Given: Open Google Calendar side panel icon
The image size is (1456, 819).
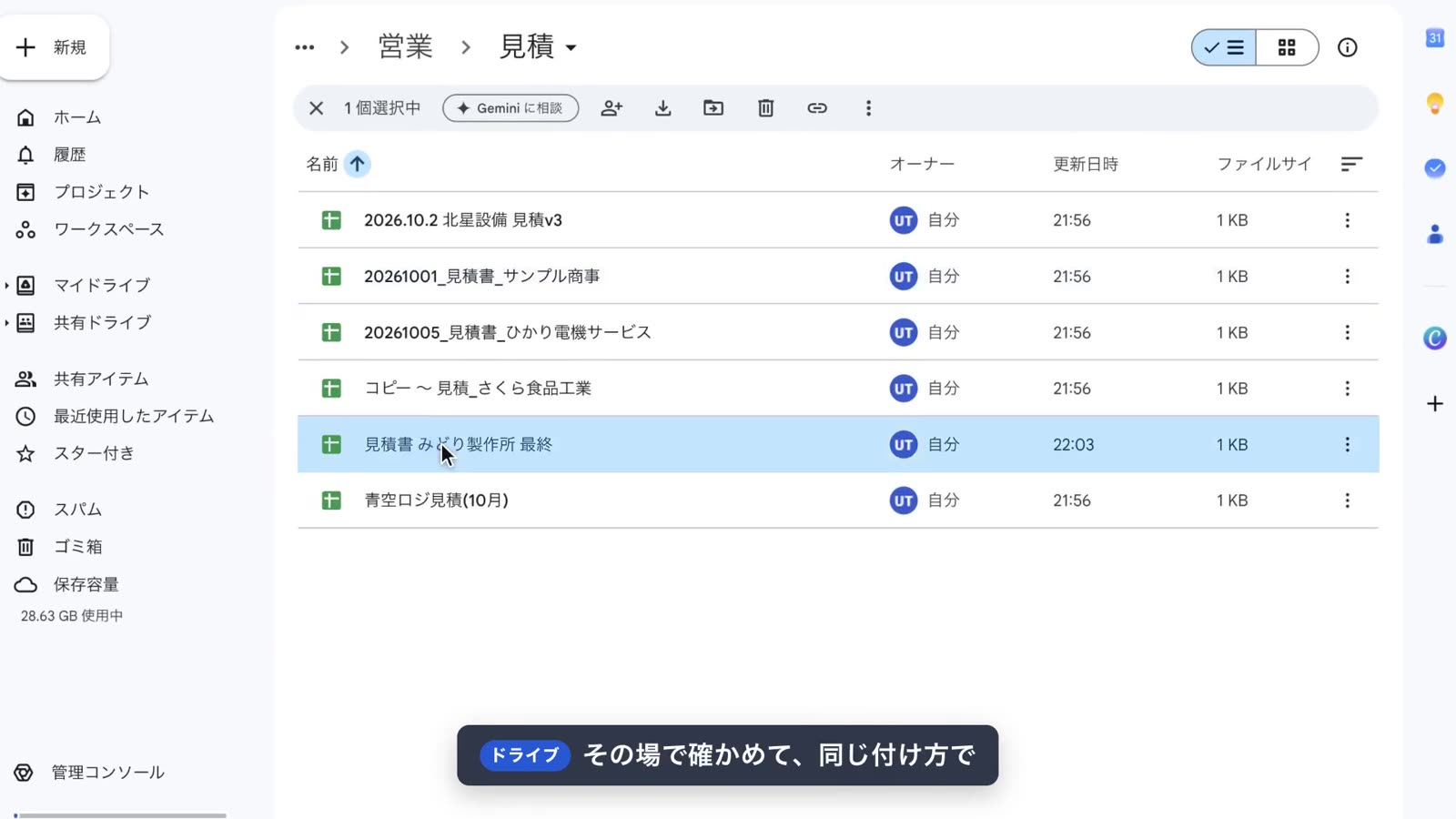Looking at the screenshot, I should pyautogui.click(x=1434, y=38).
